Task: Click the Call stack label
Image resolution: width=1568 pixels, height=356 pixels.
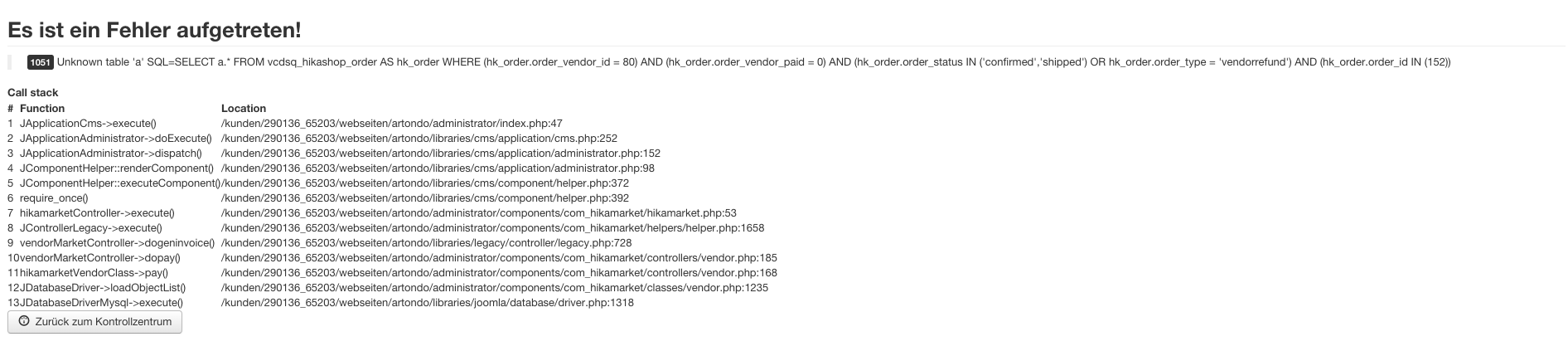Action: pyautogui.click(x=33, y=93)
